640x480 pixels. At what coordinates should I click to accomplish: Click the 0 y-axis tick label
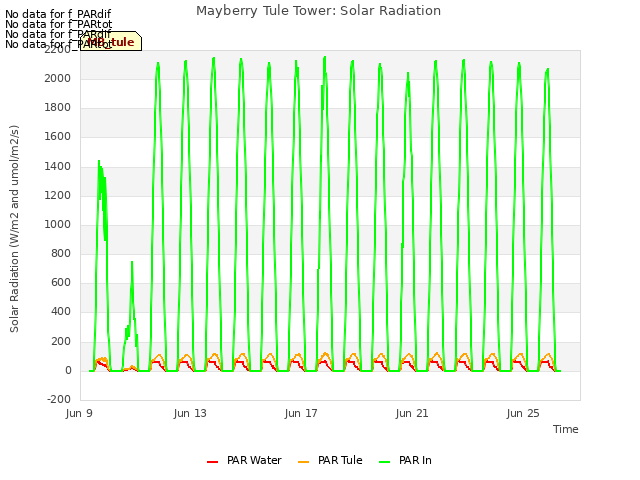68,370
